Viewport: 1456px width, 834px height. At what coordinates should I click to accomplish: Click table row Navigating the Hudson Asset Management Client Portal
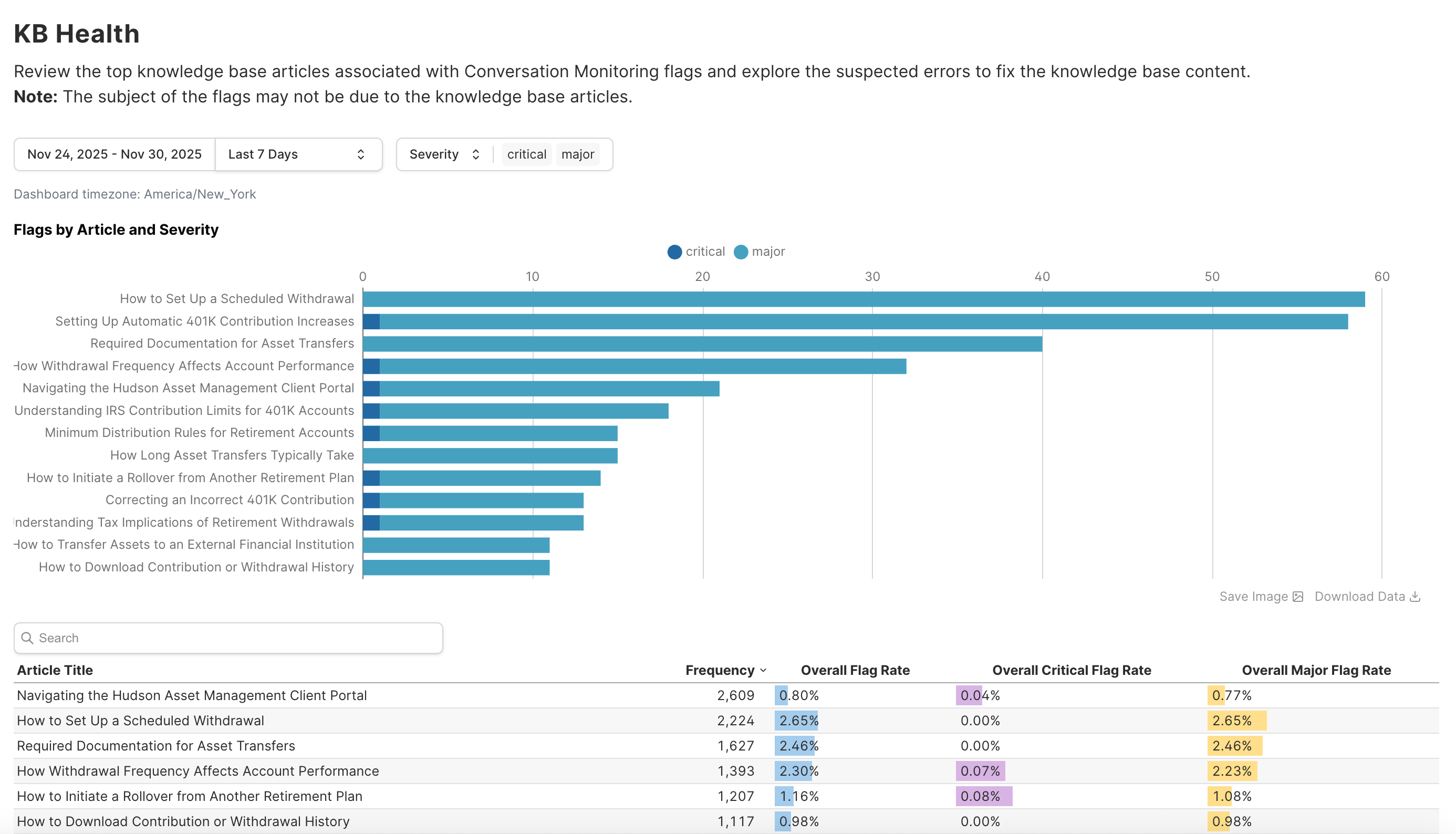[x=726, y=695]
